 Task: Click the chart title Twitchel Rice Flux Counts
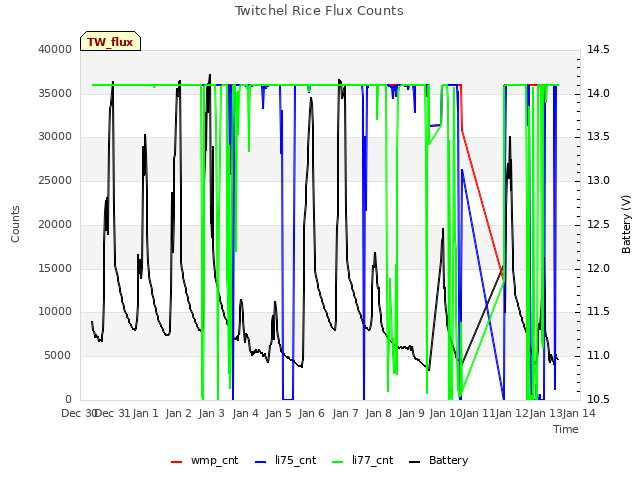(x=319, y=11)
